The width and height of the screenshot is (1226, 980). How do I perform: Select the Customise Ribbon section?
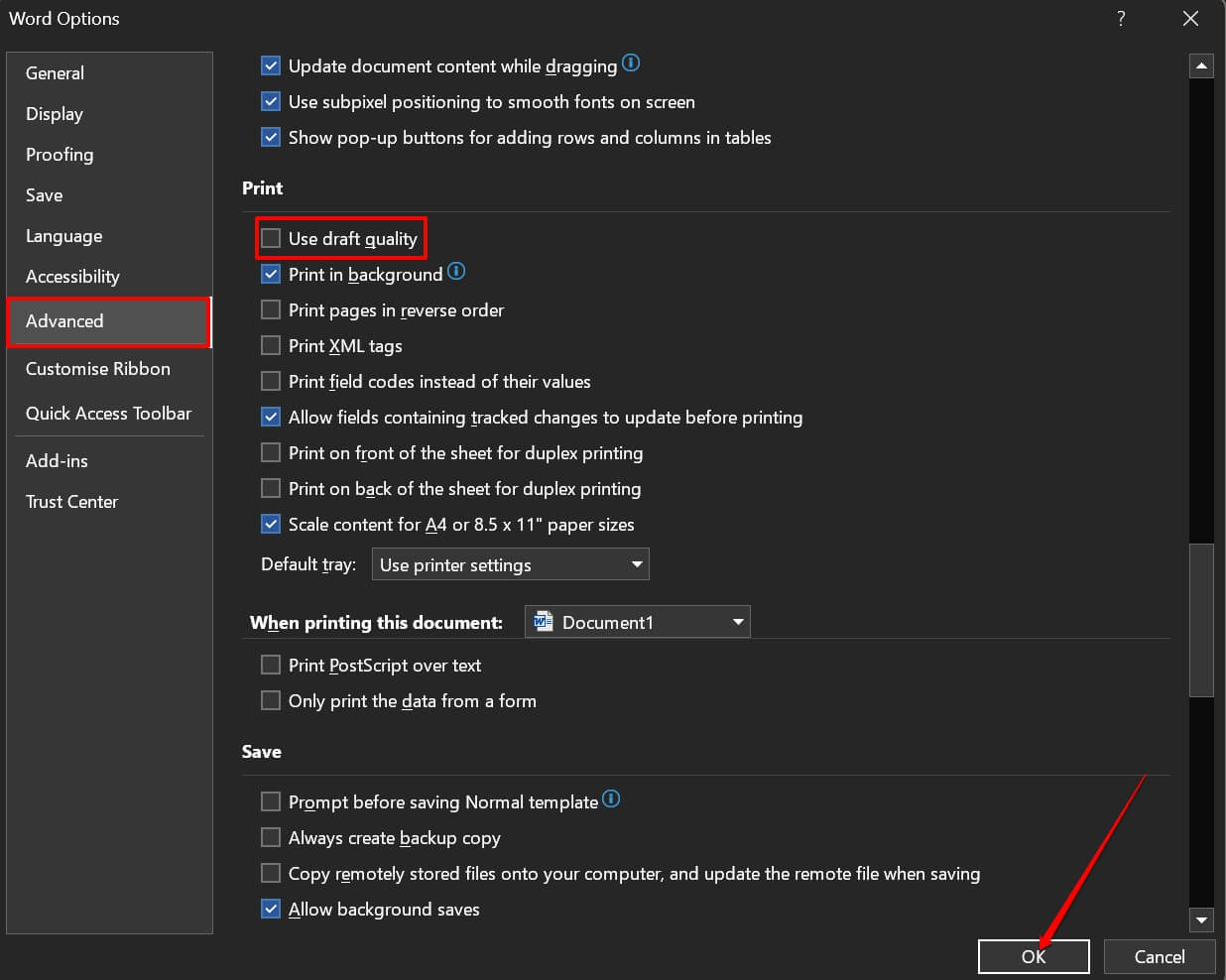pyautogui.click(x=97, y=368)
